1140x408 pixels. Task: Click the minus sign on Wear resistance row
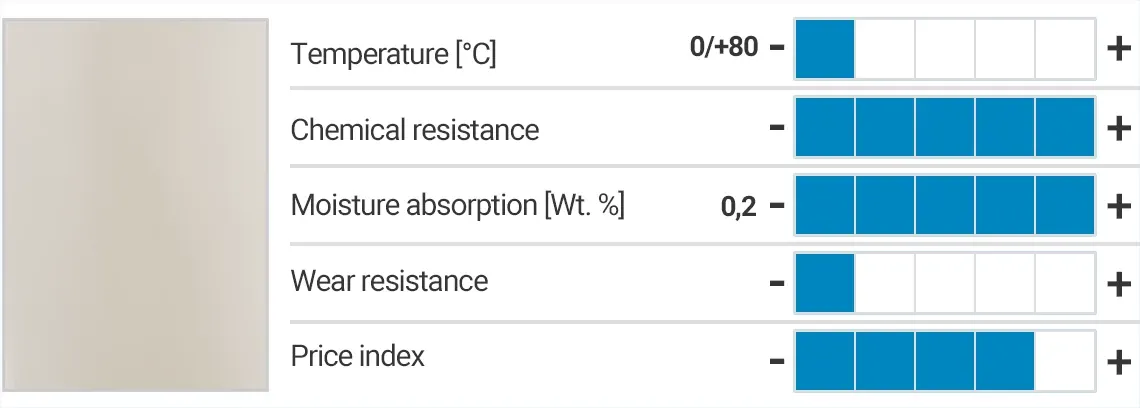coord(777,284)
